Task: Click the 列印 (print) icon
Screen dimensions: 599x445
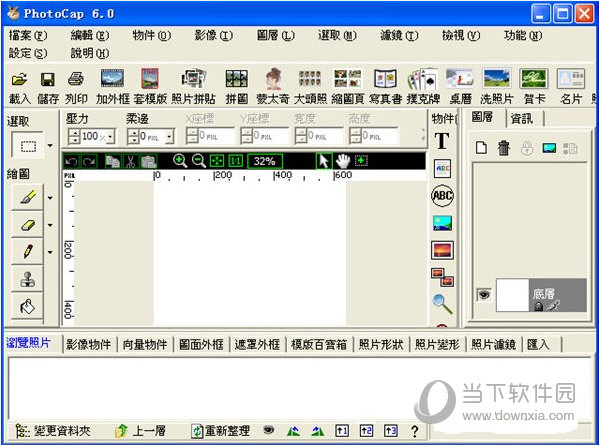Action: click(76, 79)
